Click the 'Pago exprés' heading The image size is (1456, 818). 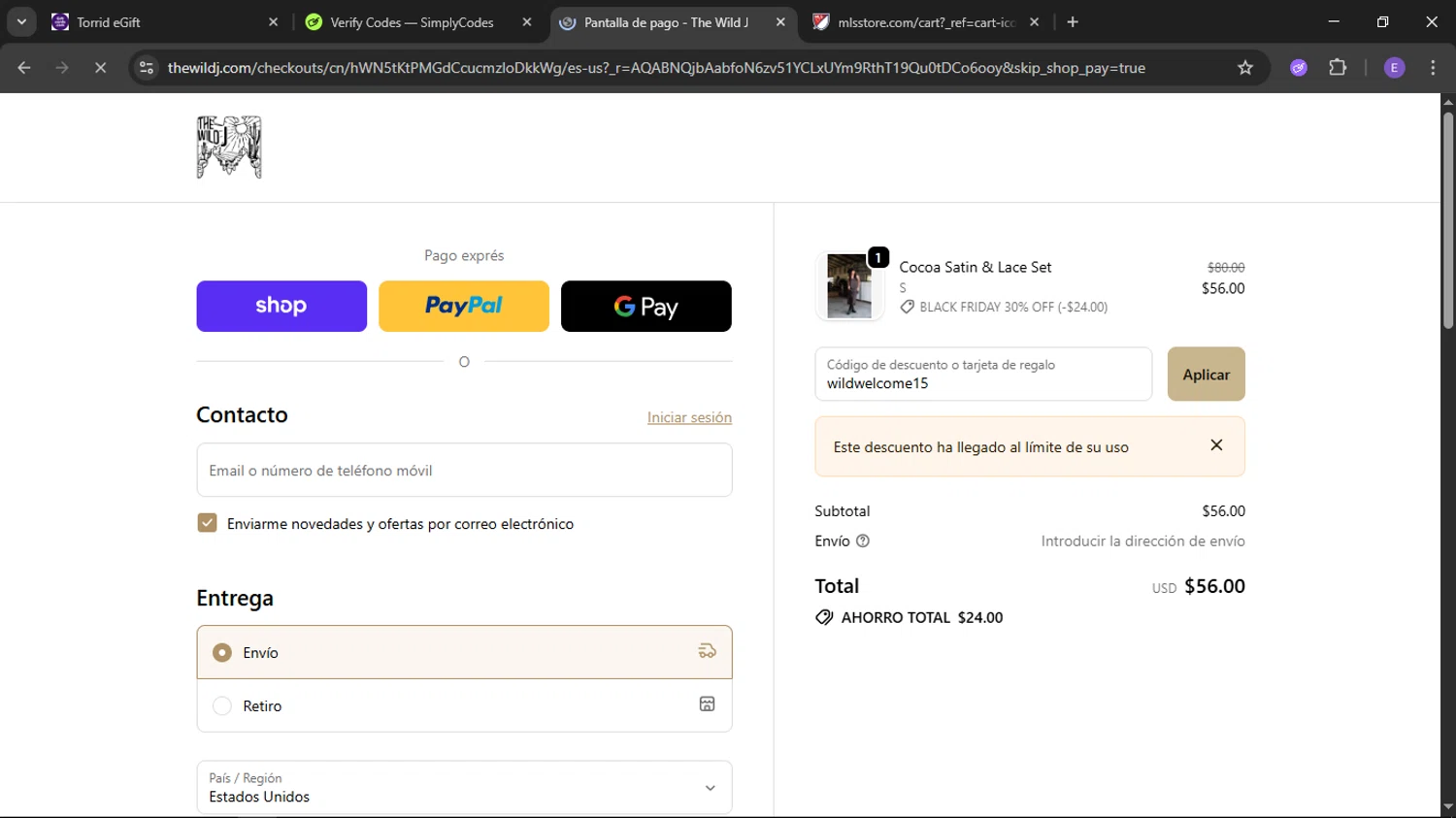(464, 255)
